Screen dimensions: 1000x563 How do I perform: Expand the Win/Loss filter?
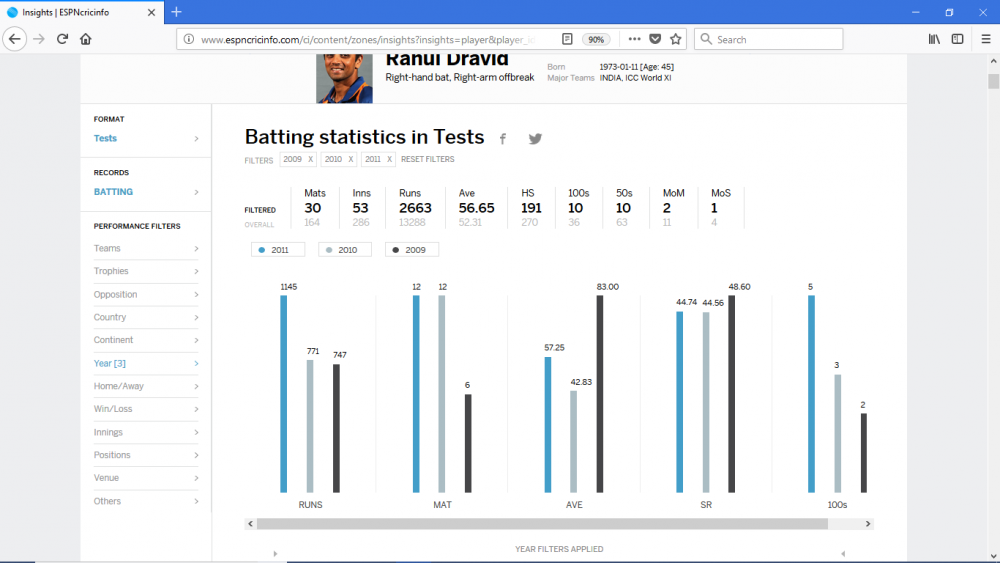[x=146, y=409]
